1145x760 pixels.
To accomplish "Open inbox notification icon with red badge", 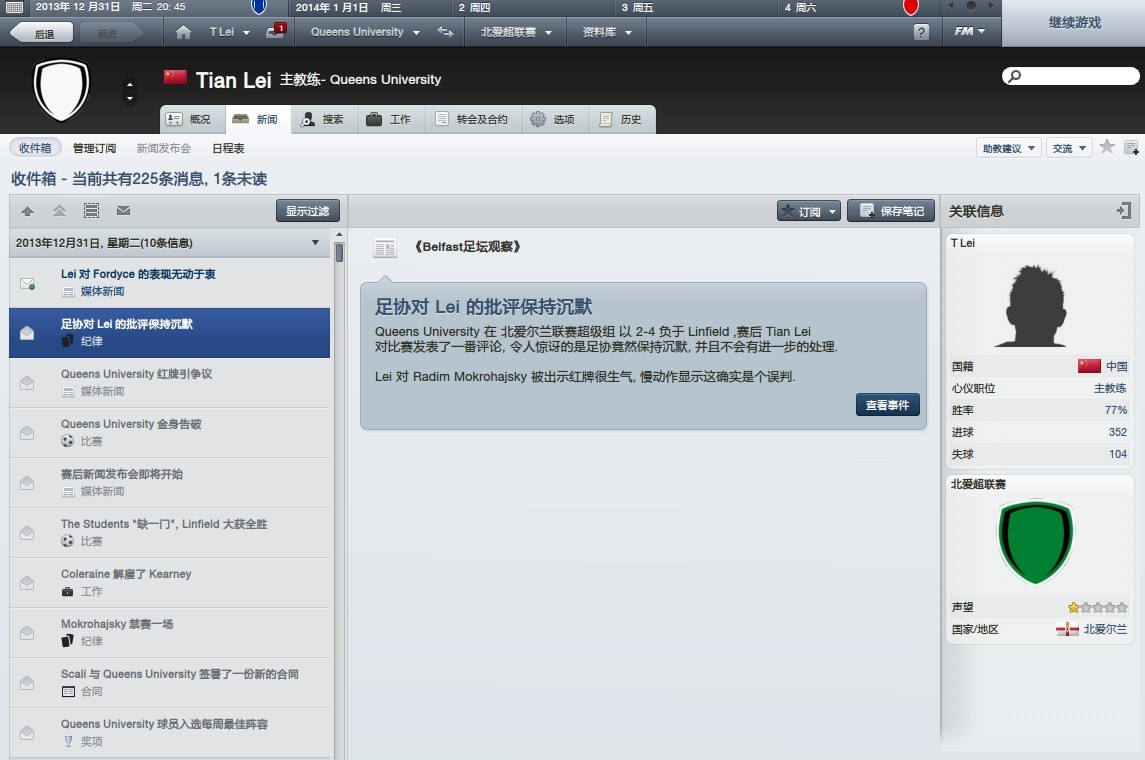I will (x=275, y=32).
